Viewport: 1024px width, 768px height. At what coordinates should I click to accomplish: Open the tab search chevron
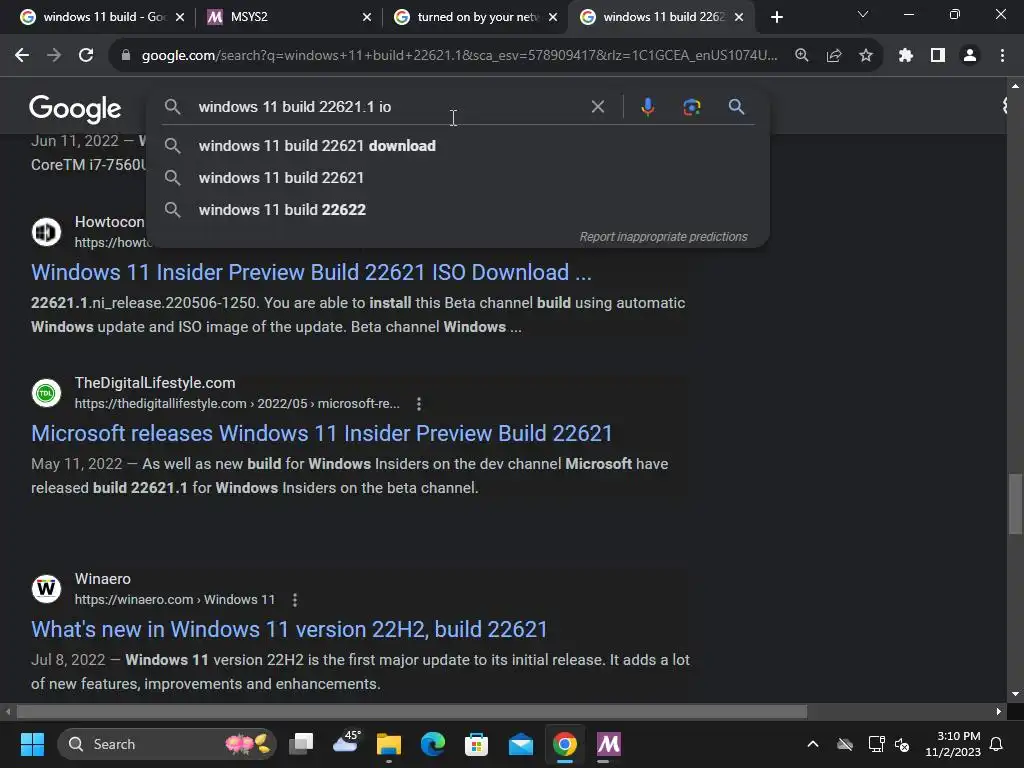click(863, 14)
